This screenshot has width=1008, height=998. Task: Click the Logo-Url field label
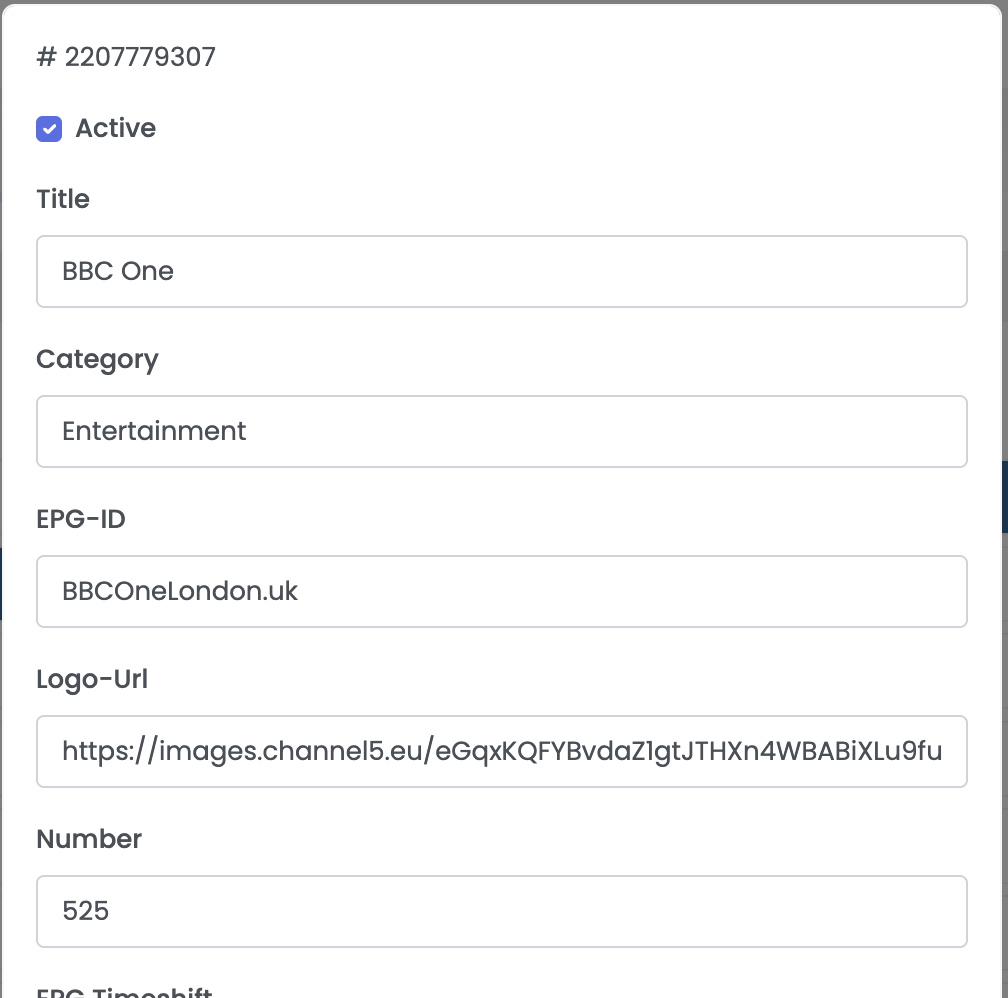click(x=92, y=679)
